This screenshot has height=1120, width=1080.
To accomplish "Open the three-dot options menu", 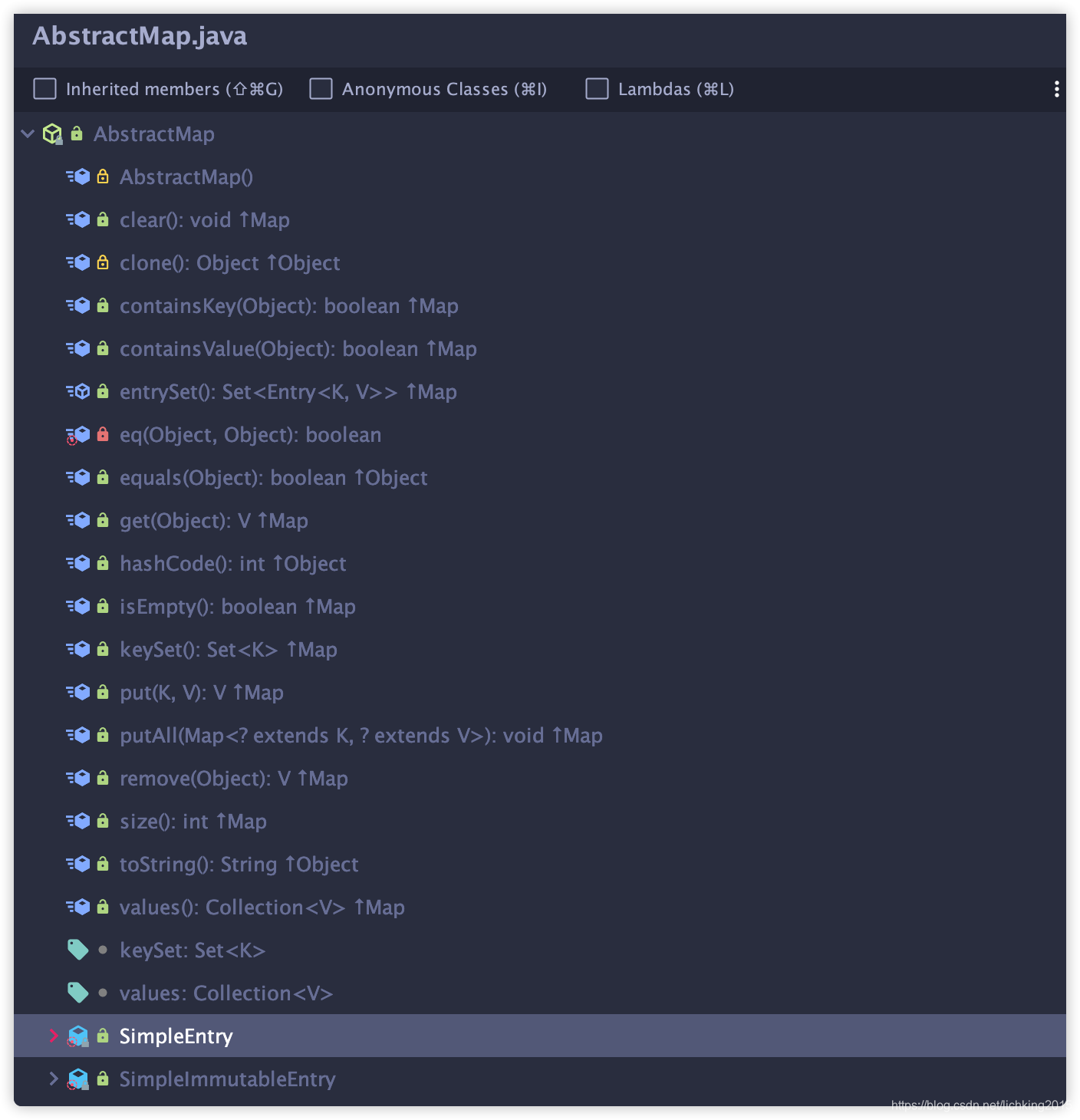I will pyautogui.click(x=1056, y=89).
